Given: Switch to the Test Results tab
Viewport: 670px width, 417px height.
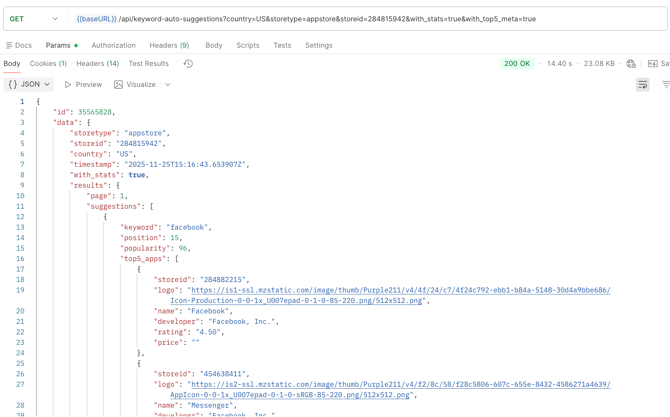Looking at the screenshot, I should click(x=148, y=64).
